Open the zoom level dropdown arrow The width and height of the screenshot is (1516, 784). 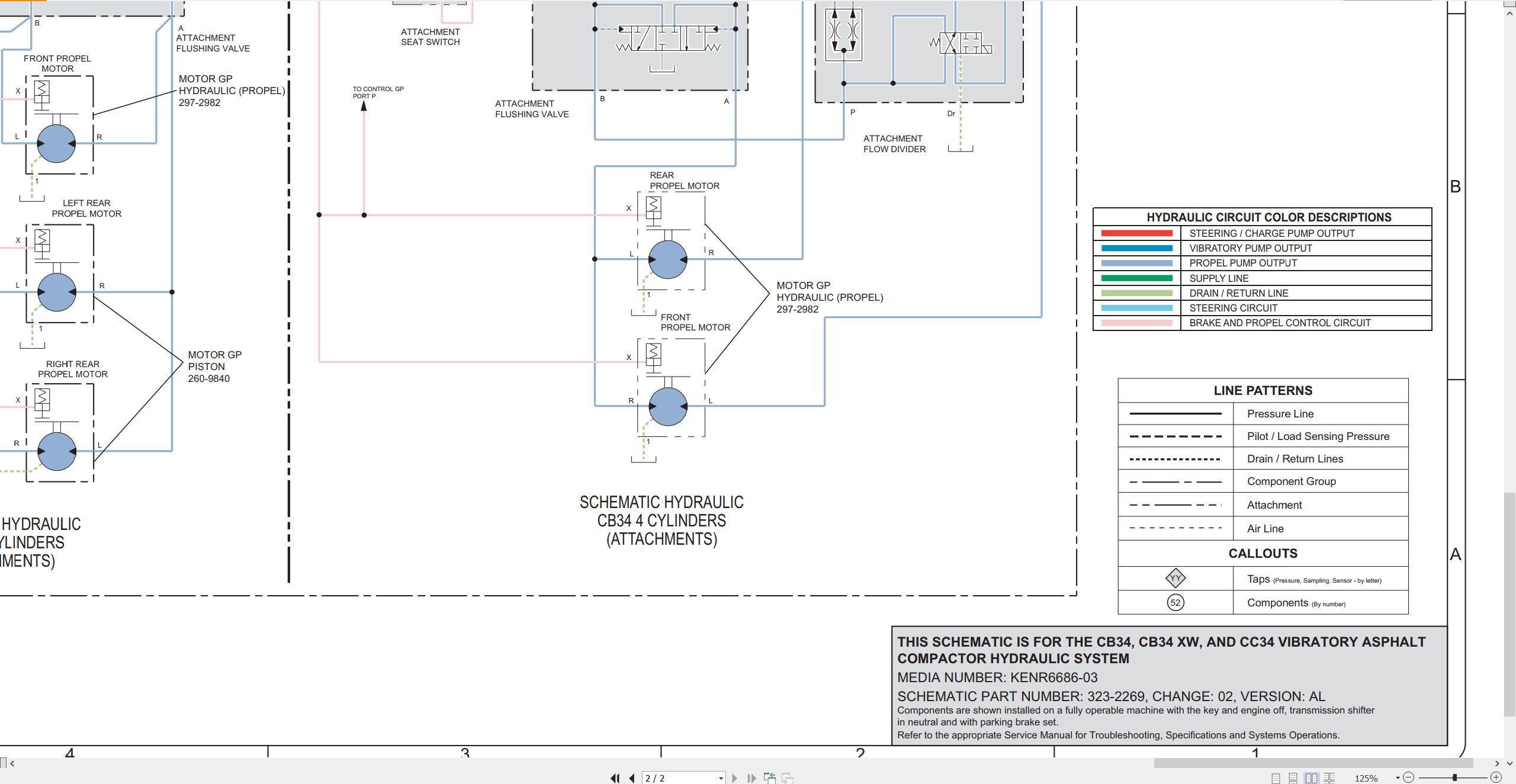tap(1398, 778)
